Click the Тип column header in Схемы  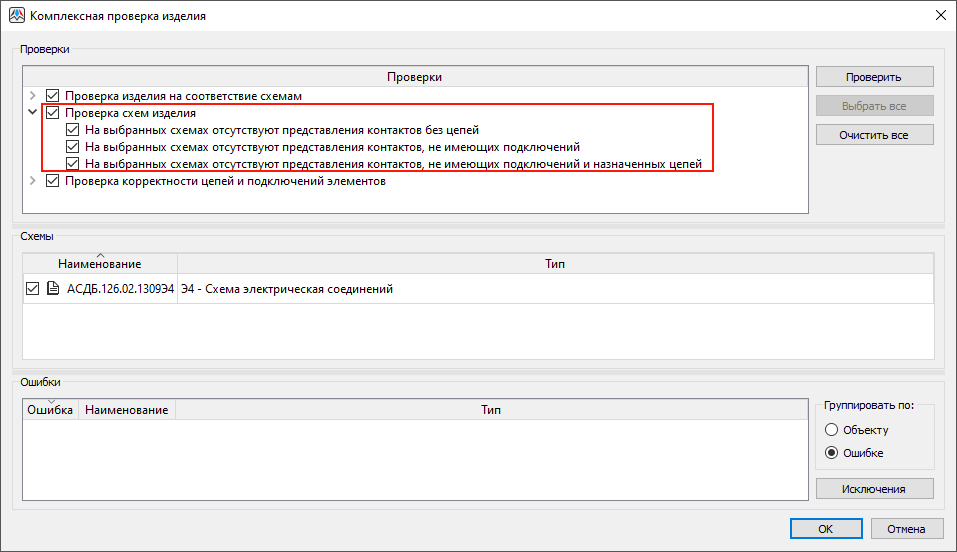click(x=555, y=264)
